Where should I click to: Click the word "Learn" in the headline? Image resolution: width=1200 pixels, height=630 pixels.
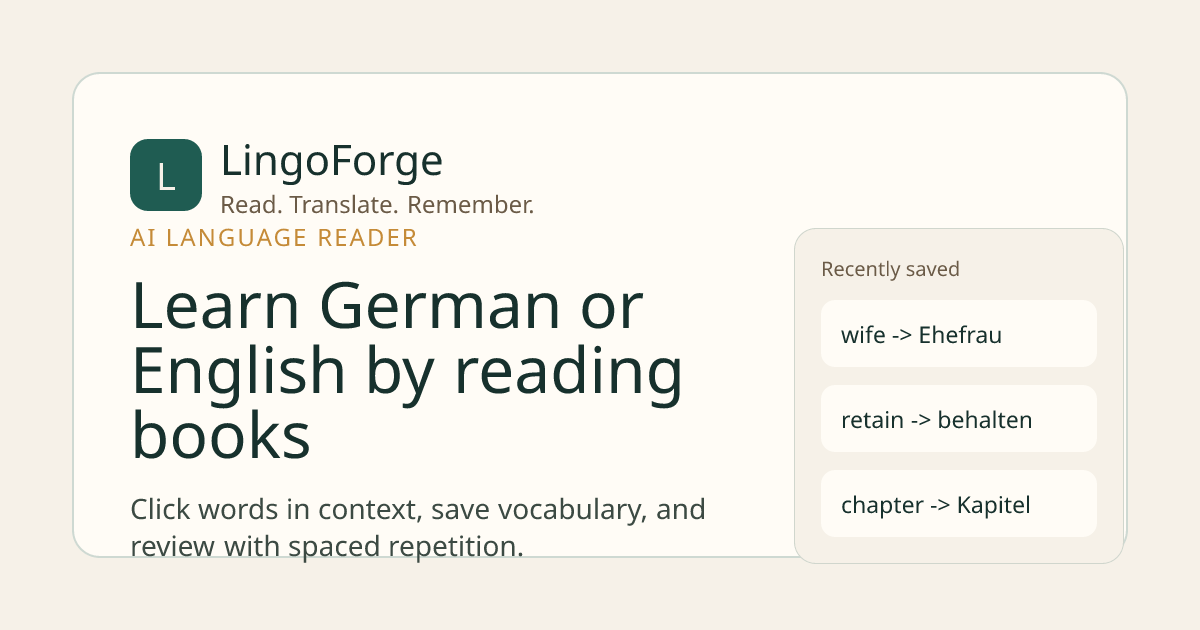pos(217,307)
